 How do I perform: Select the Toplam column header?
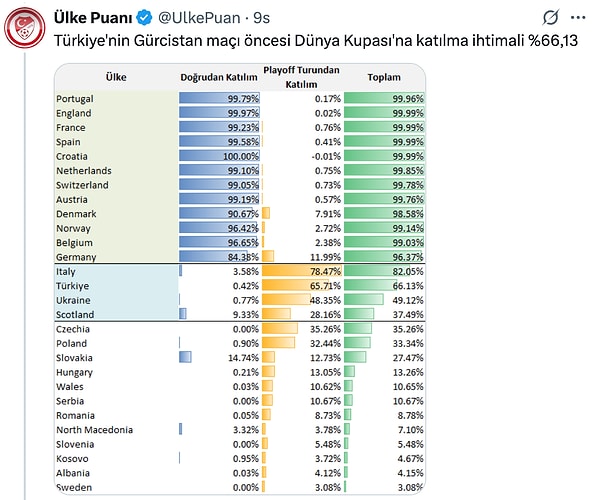(383, 77)
